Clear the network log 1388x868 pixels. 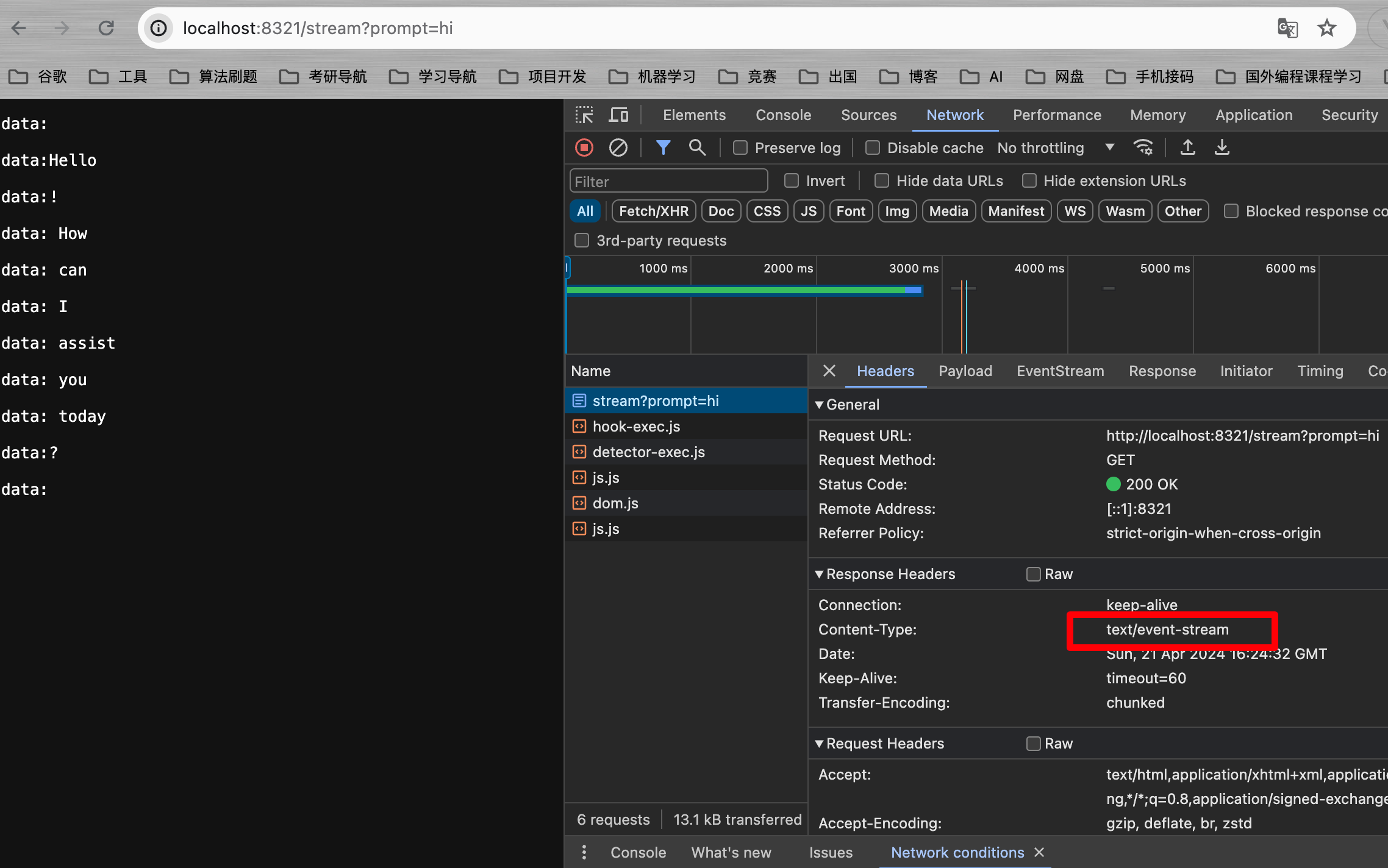point(618,148)
